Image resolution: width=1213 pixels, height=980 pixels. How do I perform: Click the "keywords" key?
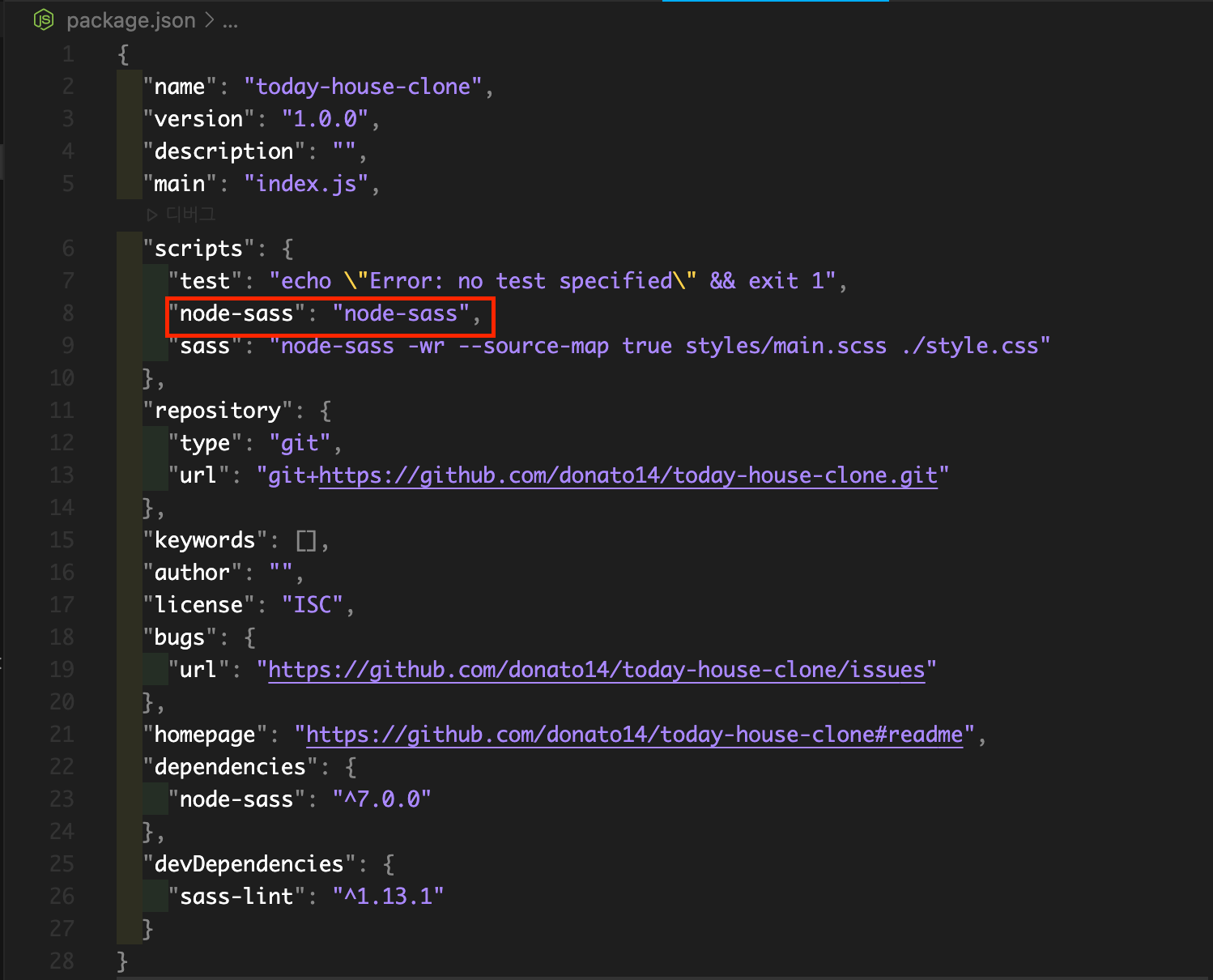point(205,540)
